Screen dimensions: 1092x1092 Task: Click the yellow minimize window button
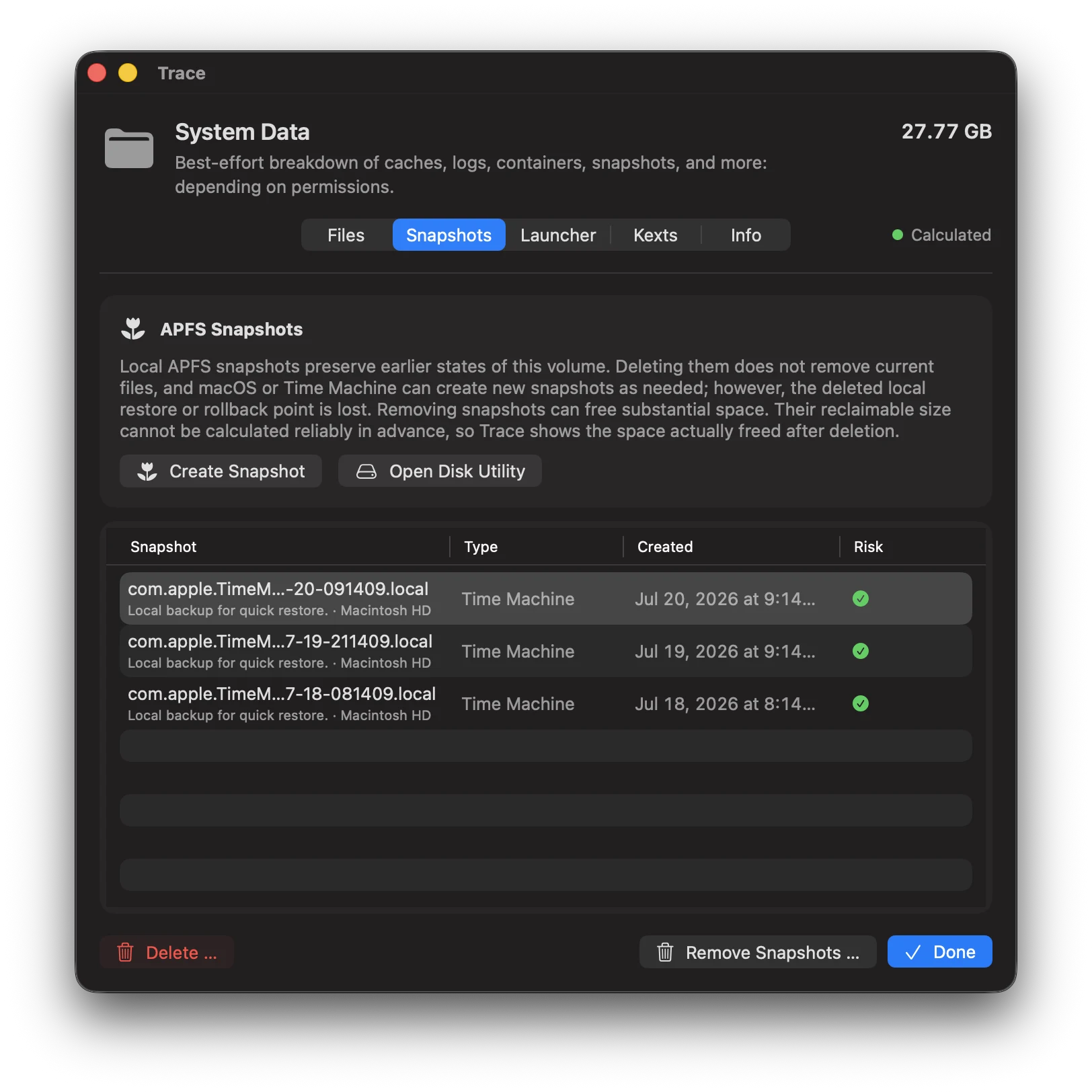pos(128,73)
